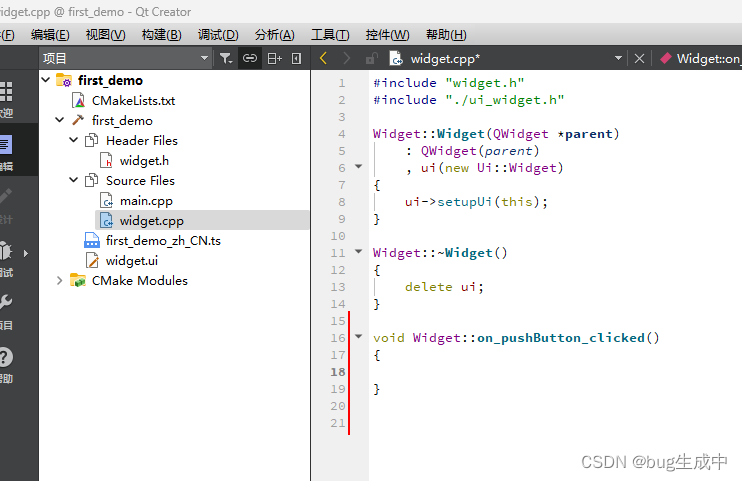This screenshot has height=481, width=742.
Task: Go forward using the right arrow
Action: coord(346,58)
